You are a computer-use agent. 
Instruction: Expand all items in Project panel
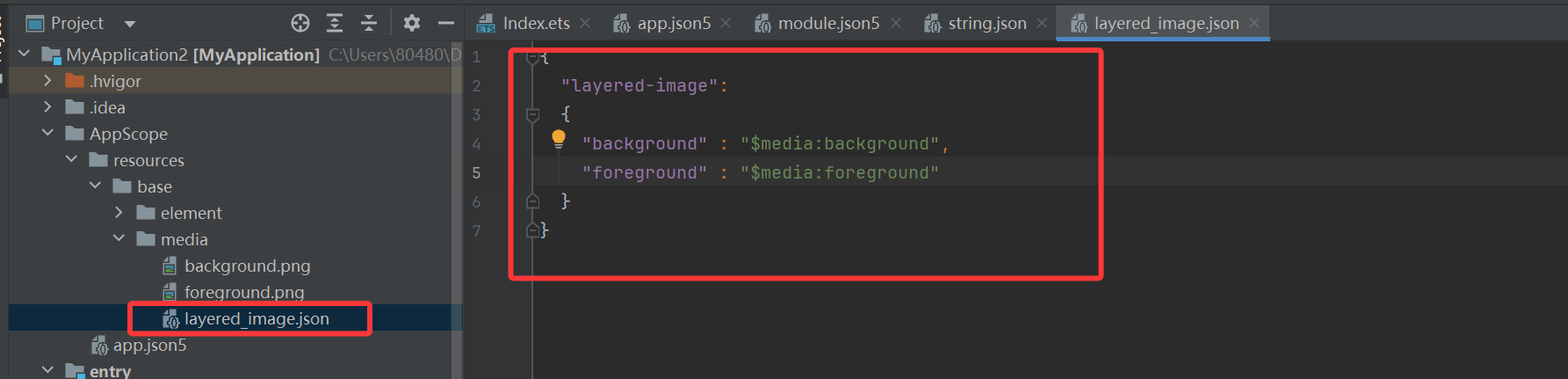335,23
